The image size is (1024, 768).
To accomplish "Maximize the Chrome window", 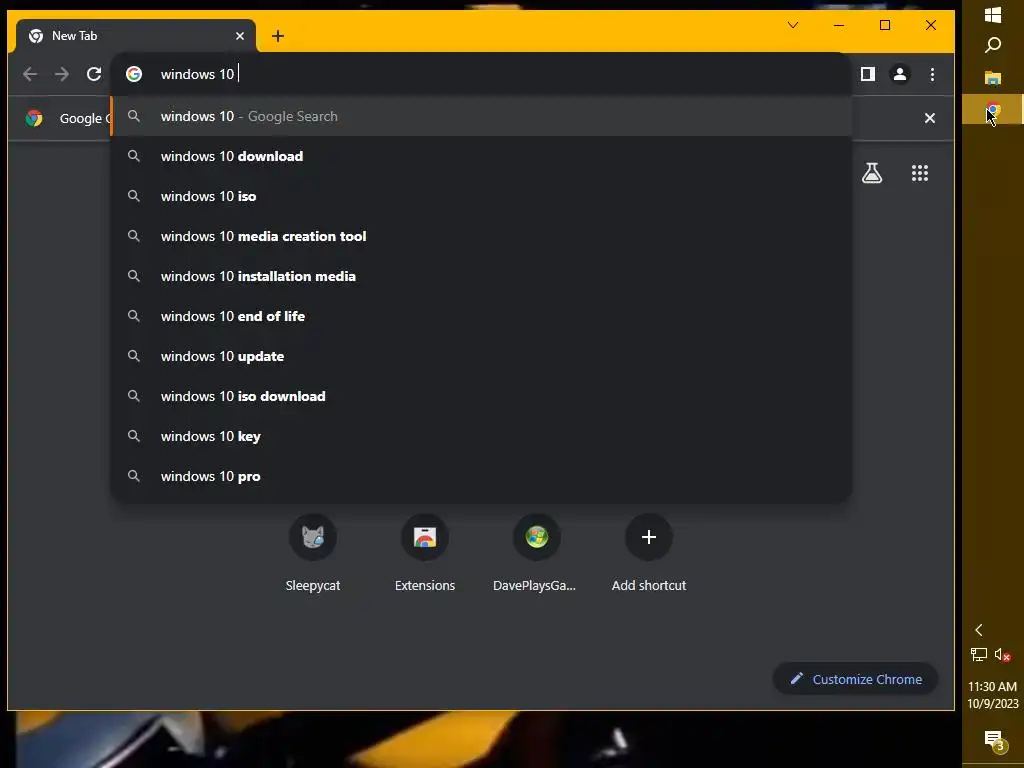I will 885,25.
